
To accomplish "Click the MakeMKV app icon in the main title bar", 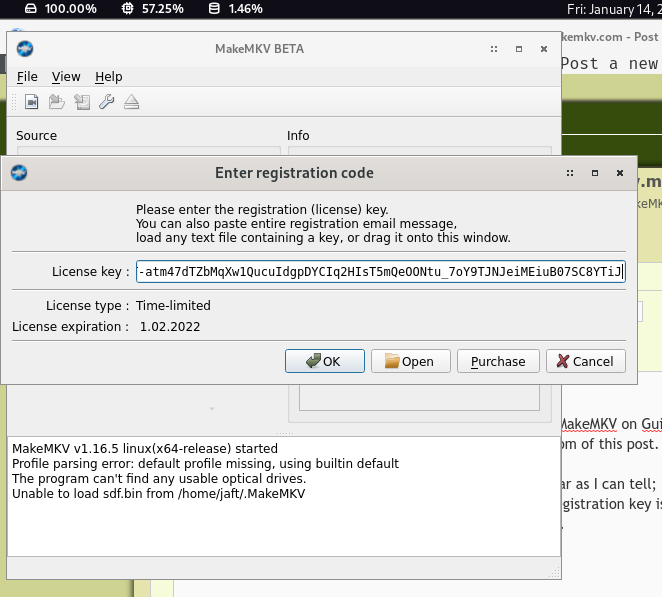I will pos(25,49).
